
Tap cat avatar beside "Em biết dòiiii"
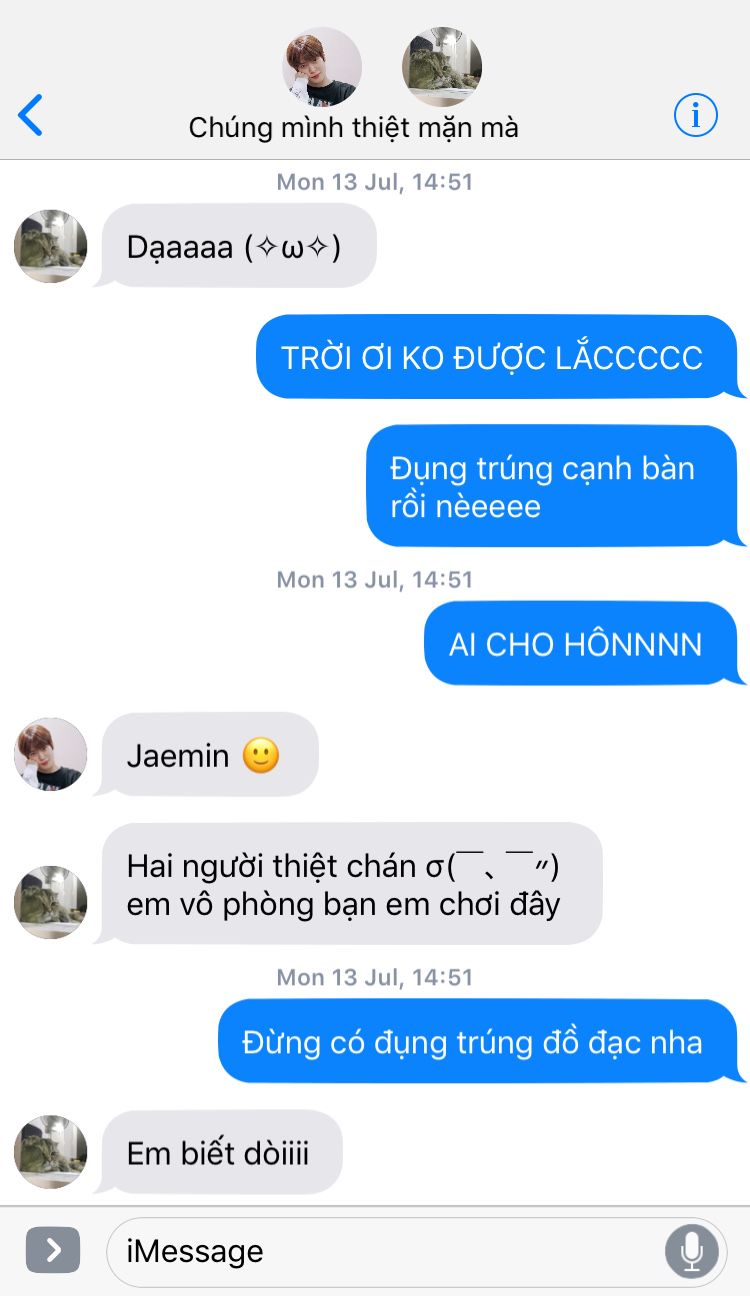[x=51, y=1152]
